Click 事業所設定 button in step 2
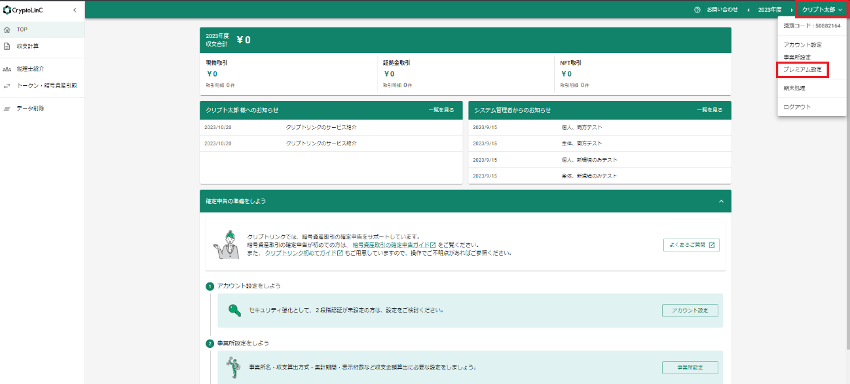This screenshot has height=384, width=850. pyautogui.click(x=690, y=368)
